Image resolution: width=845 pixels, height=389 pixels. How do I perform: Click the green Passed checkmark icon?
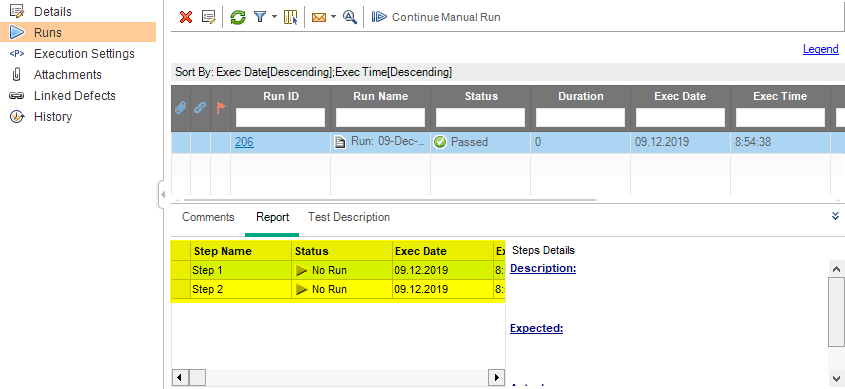[440, 142]
